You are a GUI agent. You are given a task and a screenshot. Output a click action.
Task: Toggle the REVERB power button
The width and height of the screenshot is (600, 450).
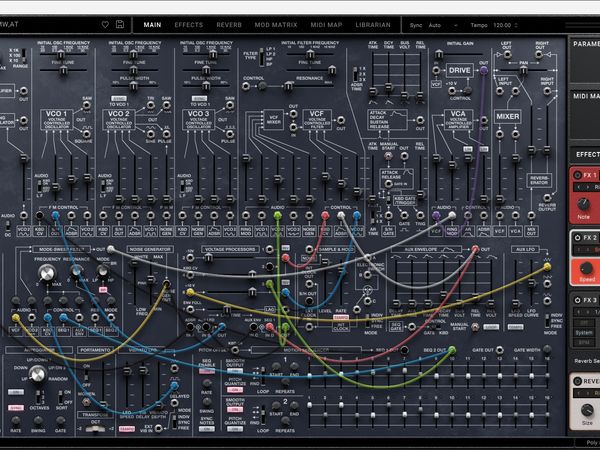click(x=577, y=381)
